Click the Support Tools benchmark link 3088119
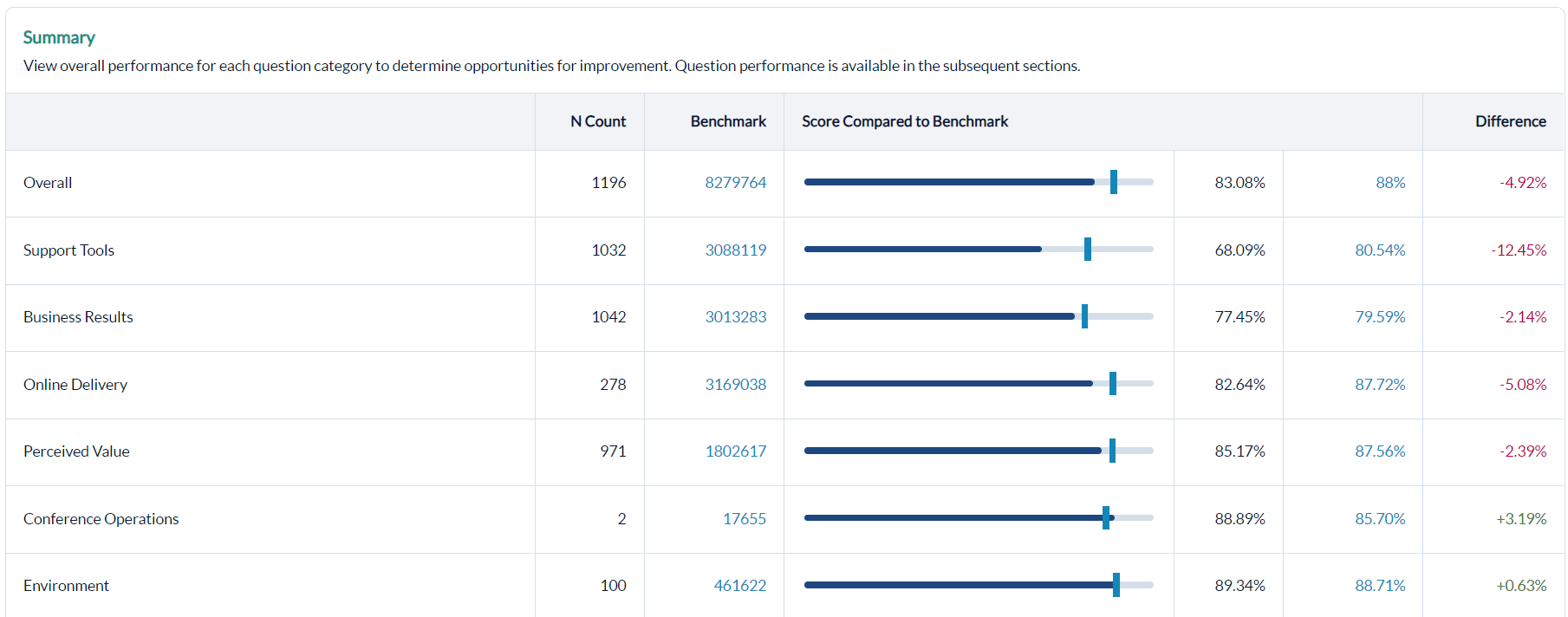 click(735, 250)
